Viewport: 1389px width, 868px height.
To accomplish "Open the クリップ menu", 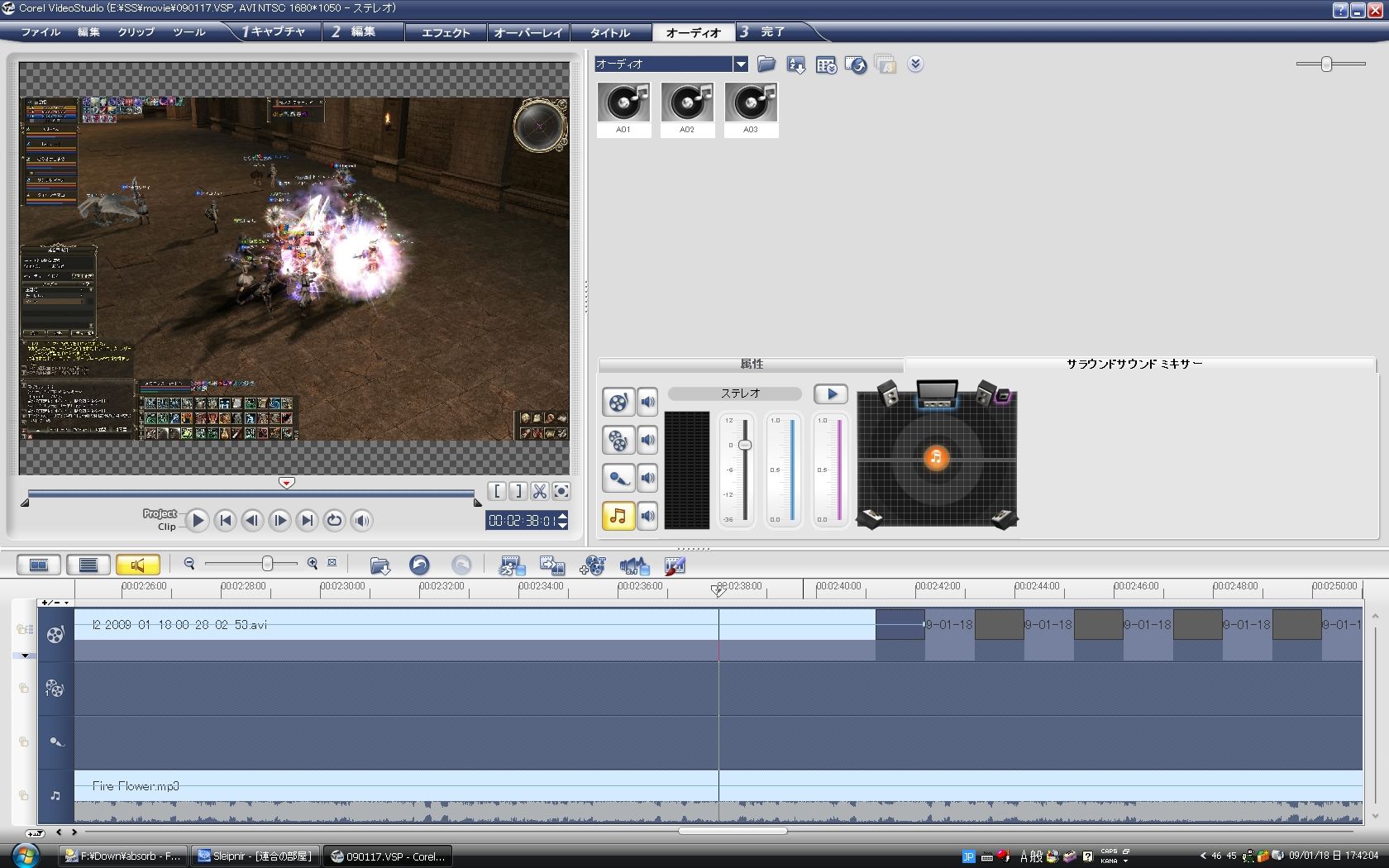I will pos(136,32).
